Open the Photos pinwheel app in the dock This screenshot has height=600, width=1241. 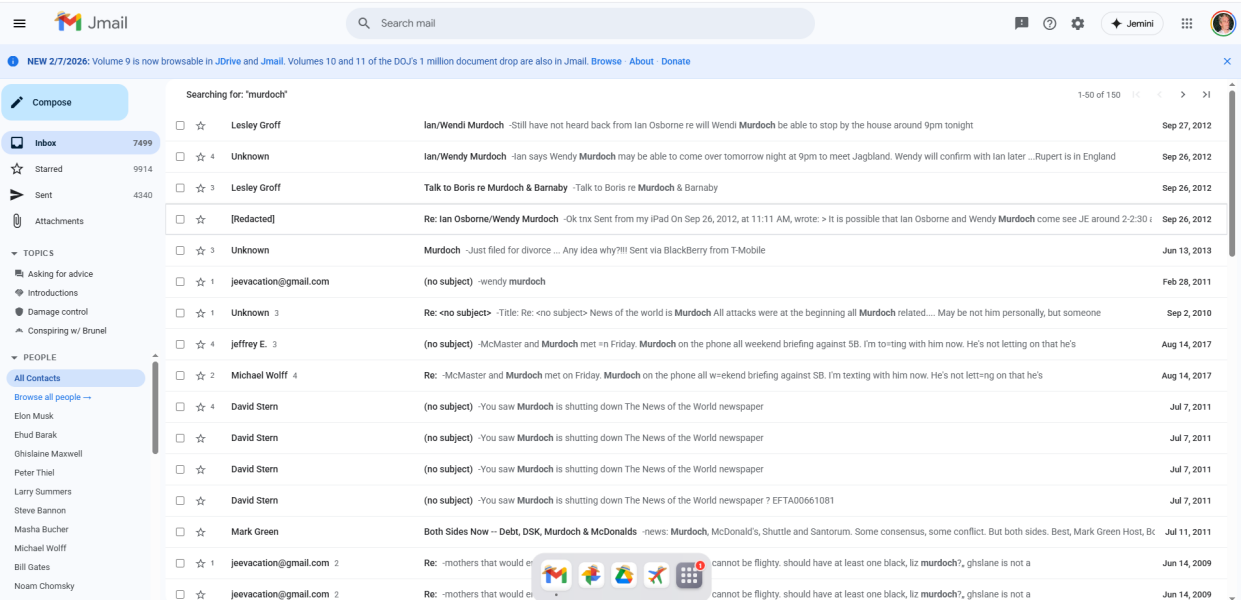tap(590, 575)
